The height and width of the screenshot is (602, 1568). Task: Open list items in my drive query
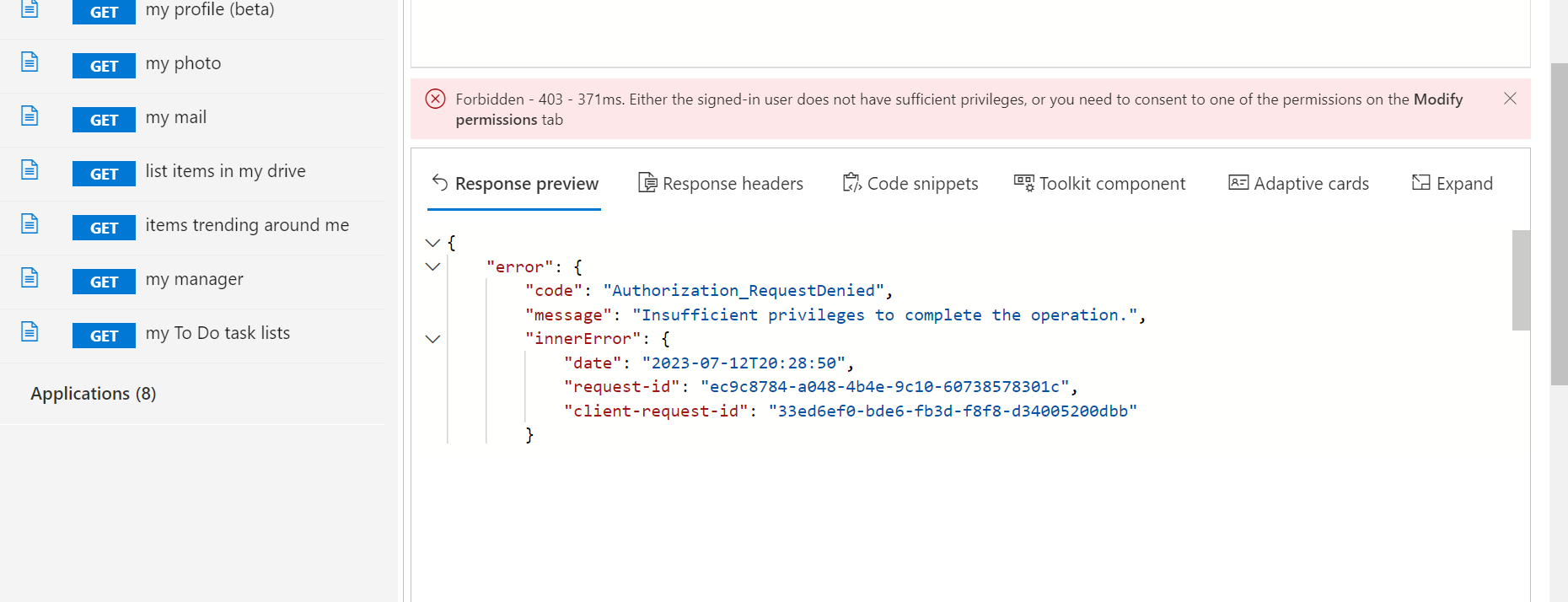pos(225,171)
